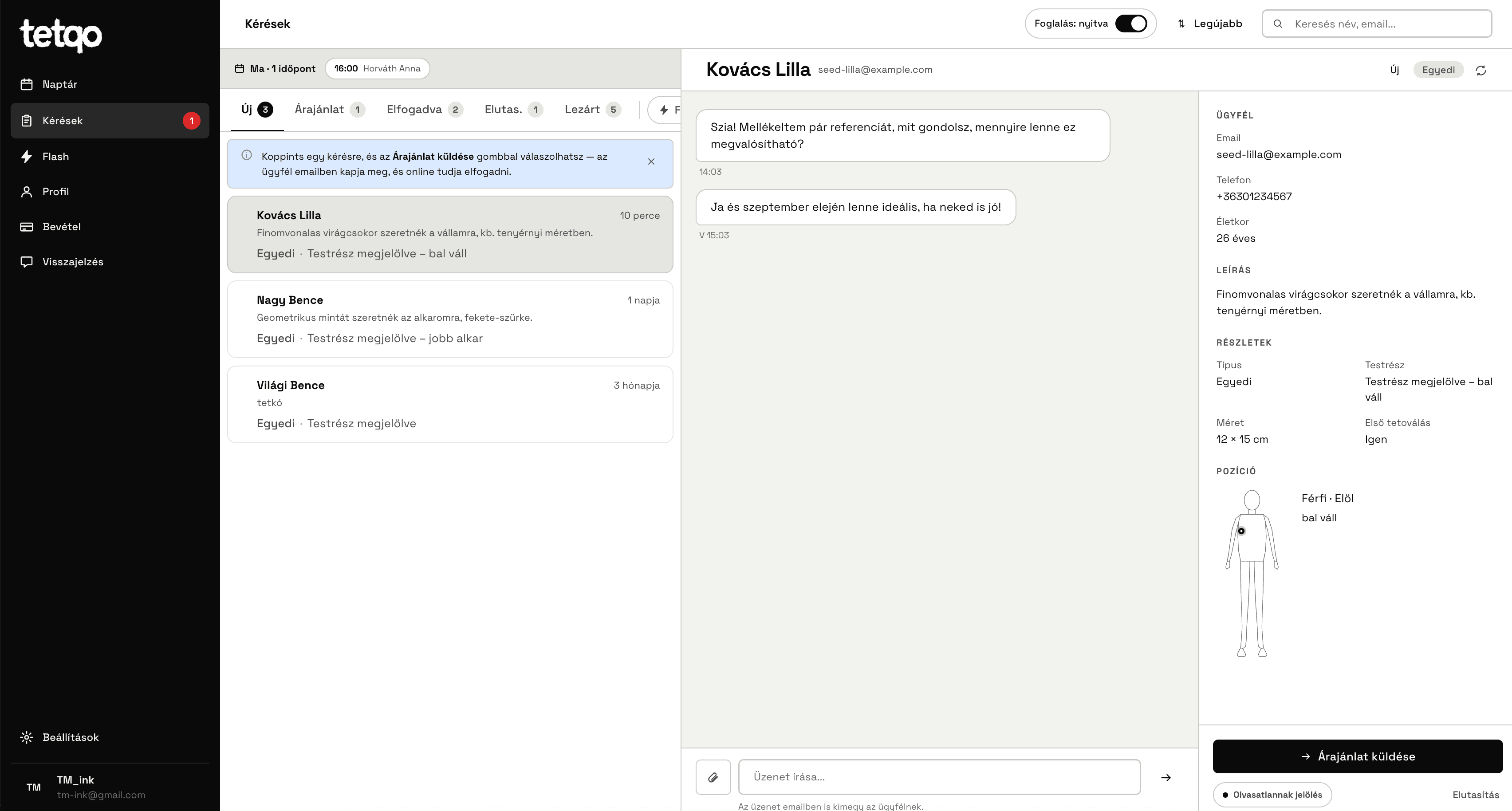Screen dimensions: 1512x811
Task: Open the Legújabb sort dropdown
Action: (1210, 24)
